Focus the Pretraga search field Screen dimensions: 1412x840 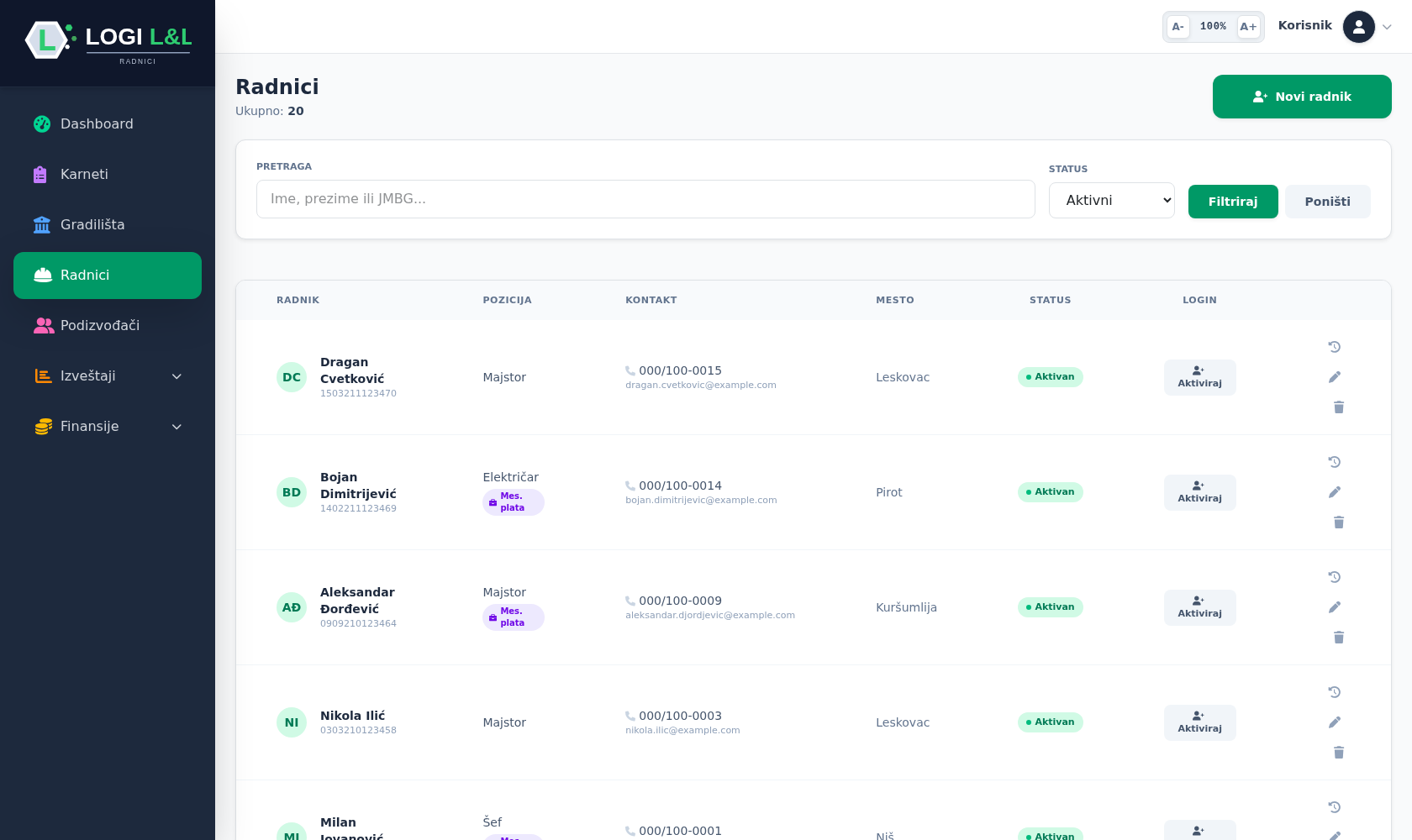pyautogui.click(x=645, y=199)
